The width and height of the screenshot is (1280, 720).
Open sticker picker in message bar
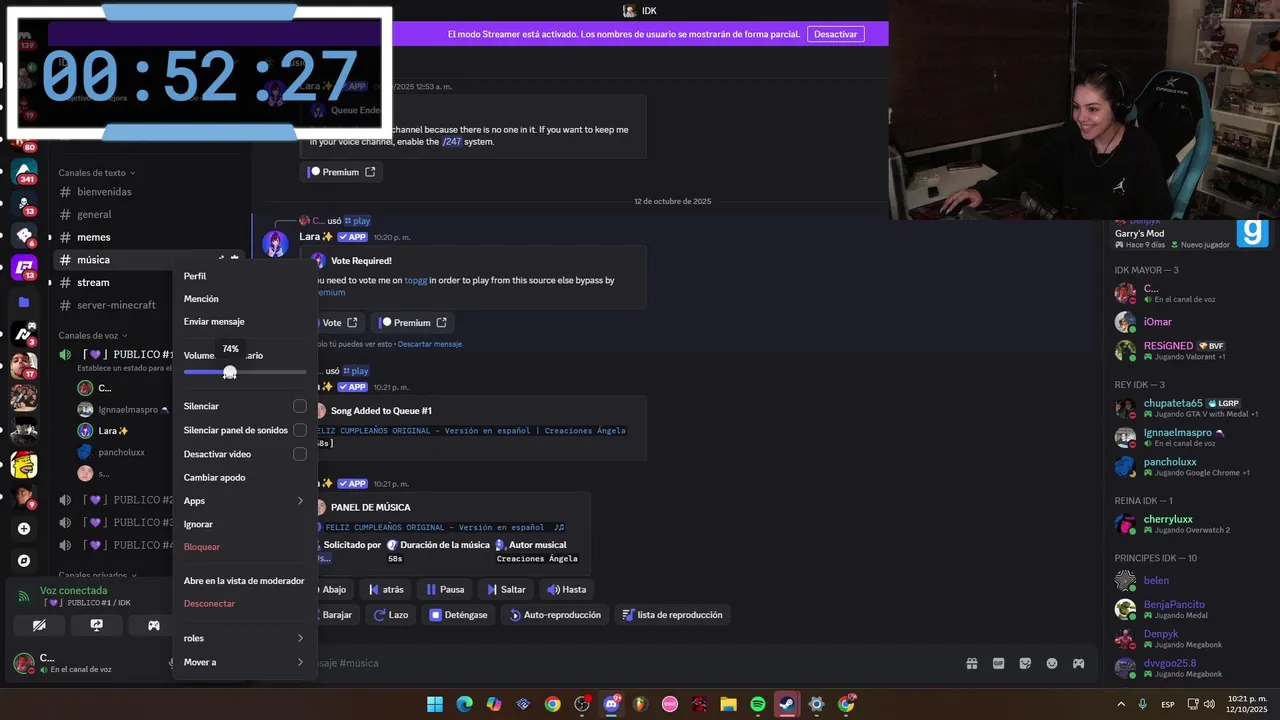(1025, 663)
